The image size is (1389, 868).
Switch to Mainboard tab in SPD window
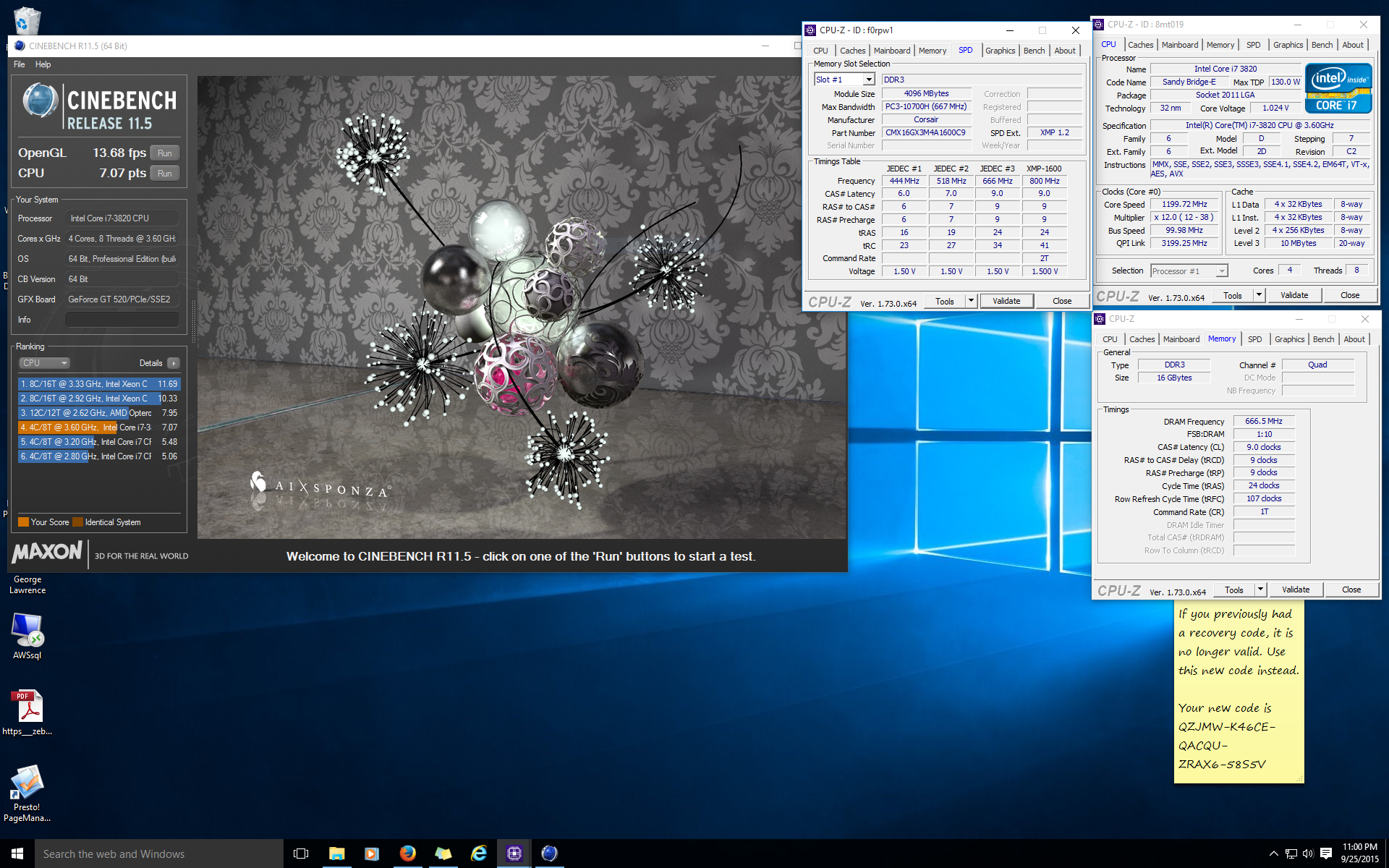coord(892,51)
